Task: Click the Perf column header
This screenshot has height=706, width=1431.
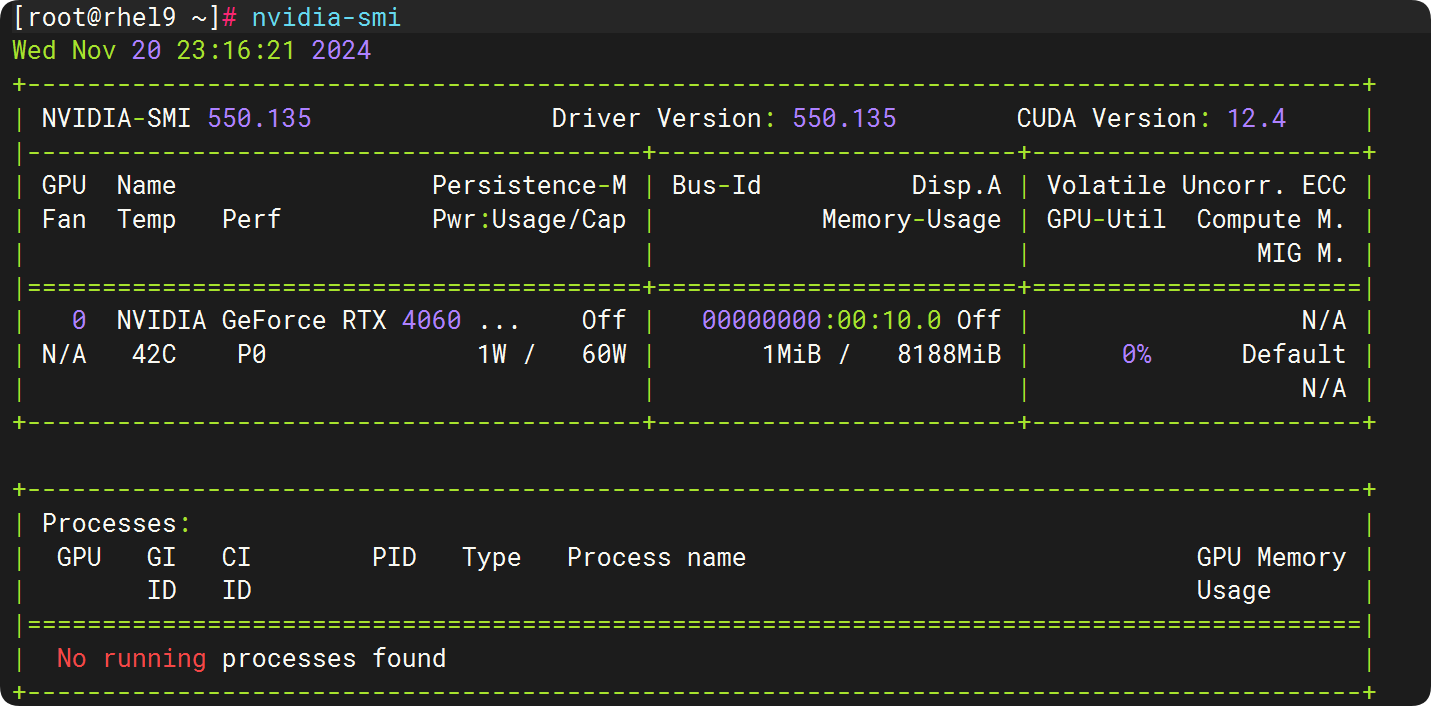Action: click(251, 219)
